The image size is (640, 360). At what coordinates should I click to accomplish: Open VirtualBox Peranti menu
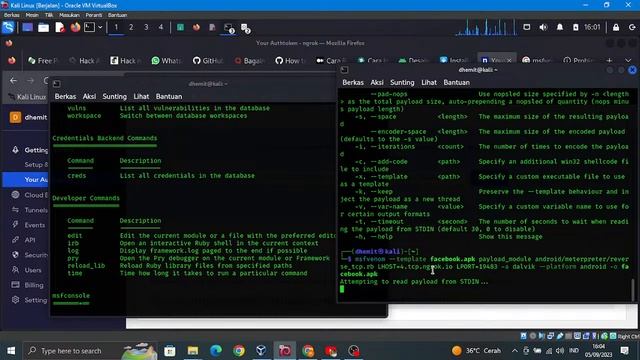[93, 15]
